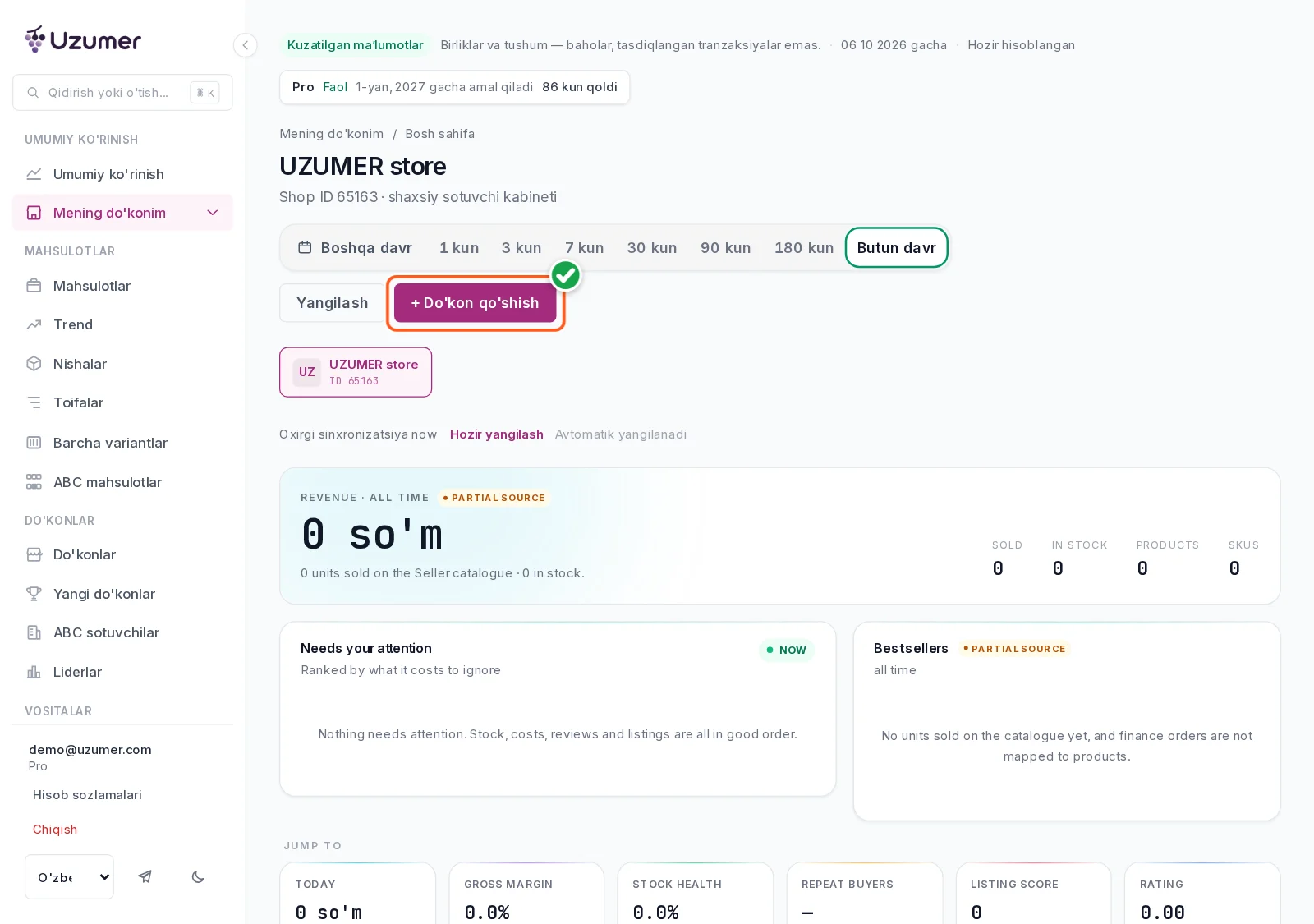Open the LISTING SCORE jump-to card
Viewport: 1314px width, 924px height.
point(1033,894)
